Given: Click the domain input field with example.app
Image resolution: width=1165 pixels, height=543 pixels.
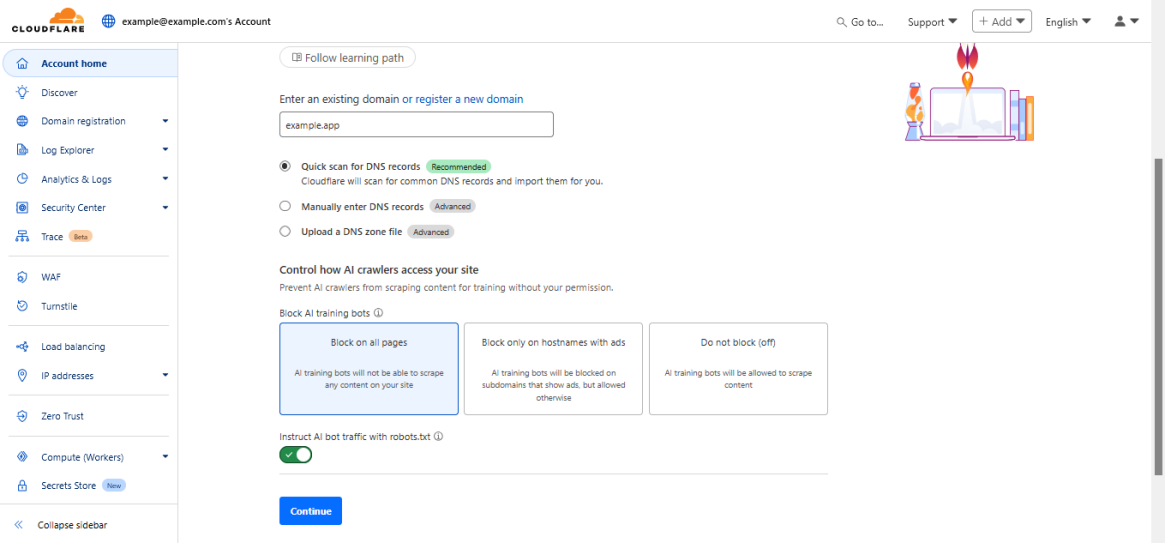Looking at the screenshot, I should 416,125.
